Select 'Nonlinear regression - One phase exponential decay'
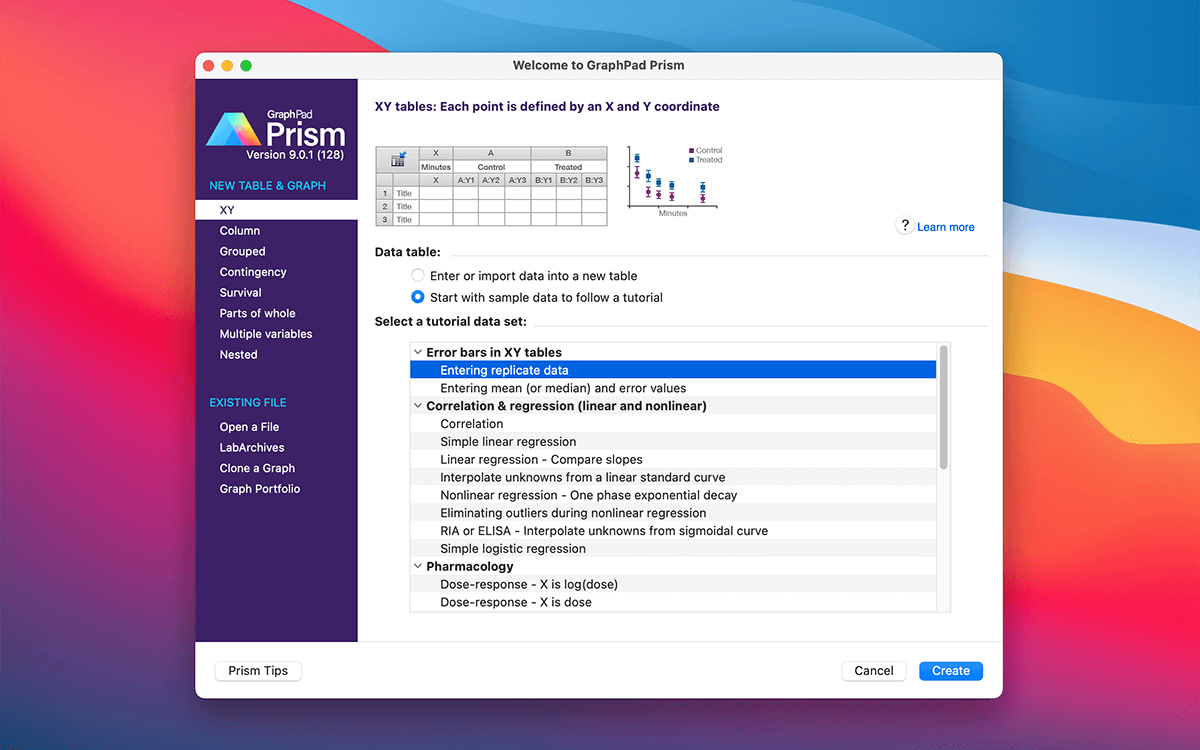 click(x=673, y=495)
